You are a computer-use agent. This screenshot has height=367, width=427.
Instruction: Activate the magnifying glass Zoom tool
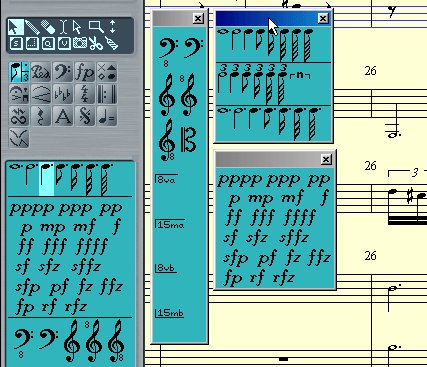96,27
